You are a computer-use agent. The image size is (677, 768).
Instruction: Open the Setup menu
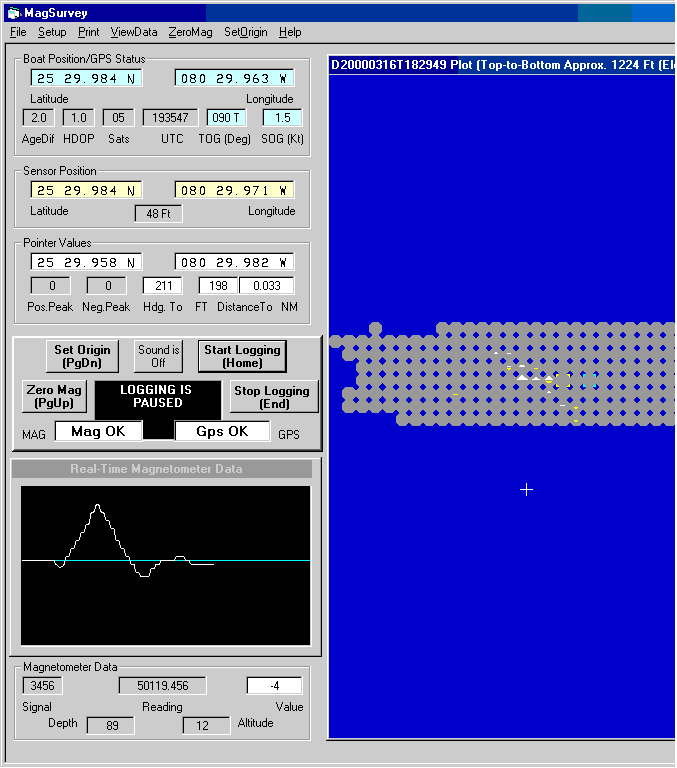coord(52,32)
